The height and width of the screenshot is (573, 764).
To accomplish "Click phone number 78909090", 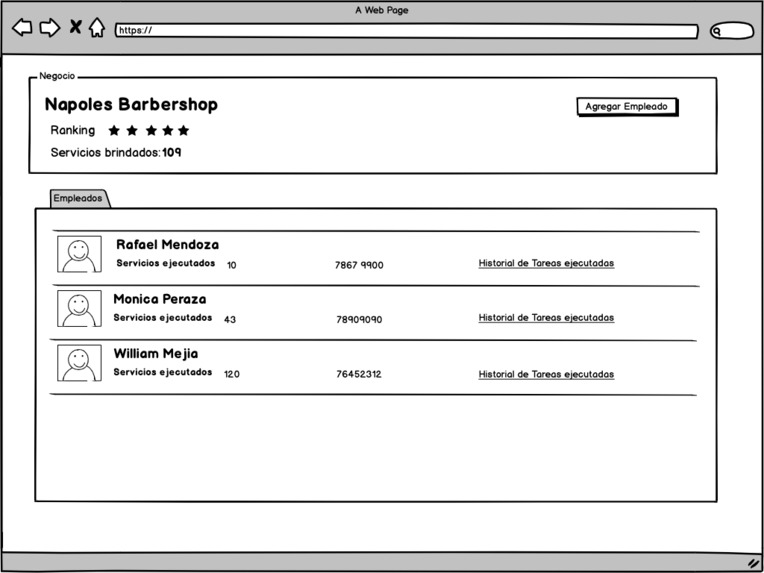I will 359,320.
